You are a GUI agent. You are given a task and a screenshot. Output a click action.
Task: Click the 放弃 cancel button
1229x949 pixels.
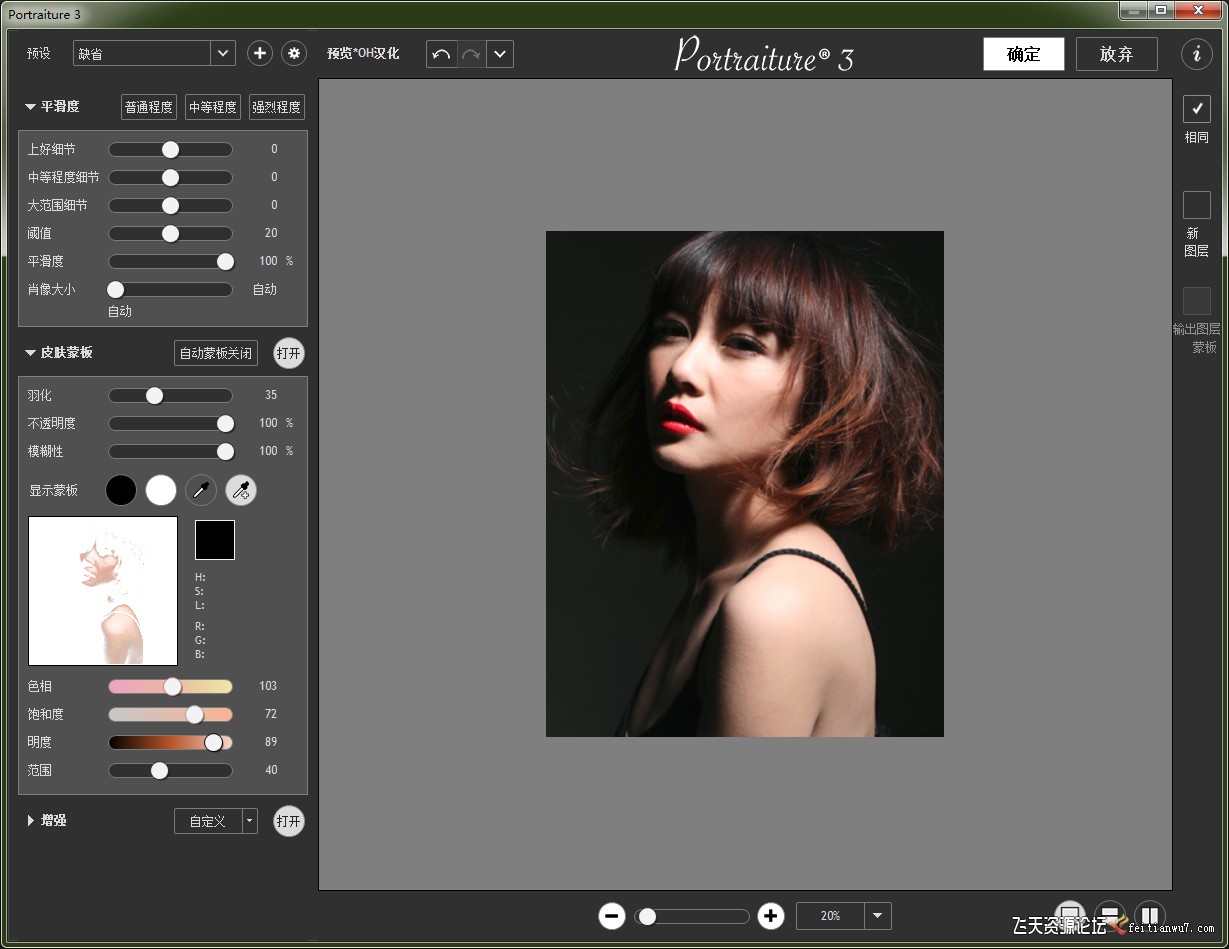tap(1116, 54)
